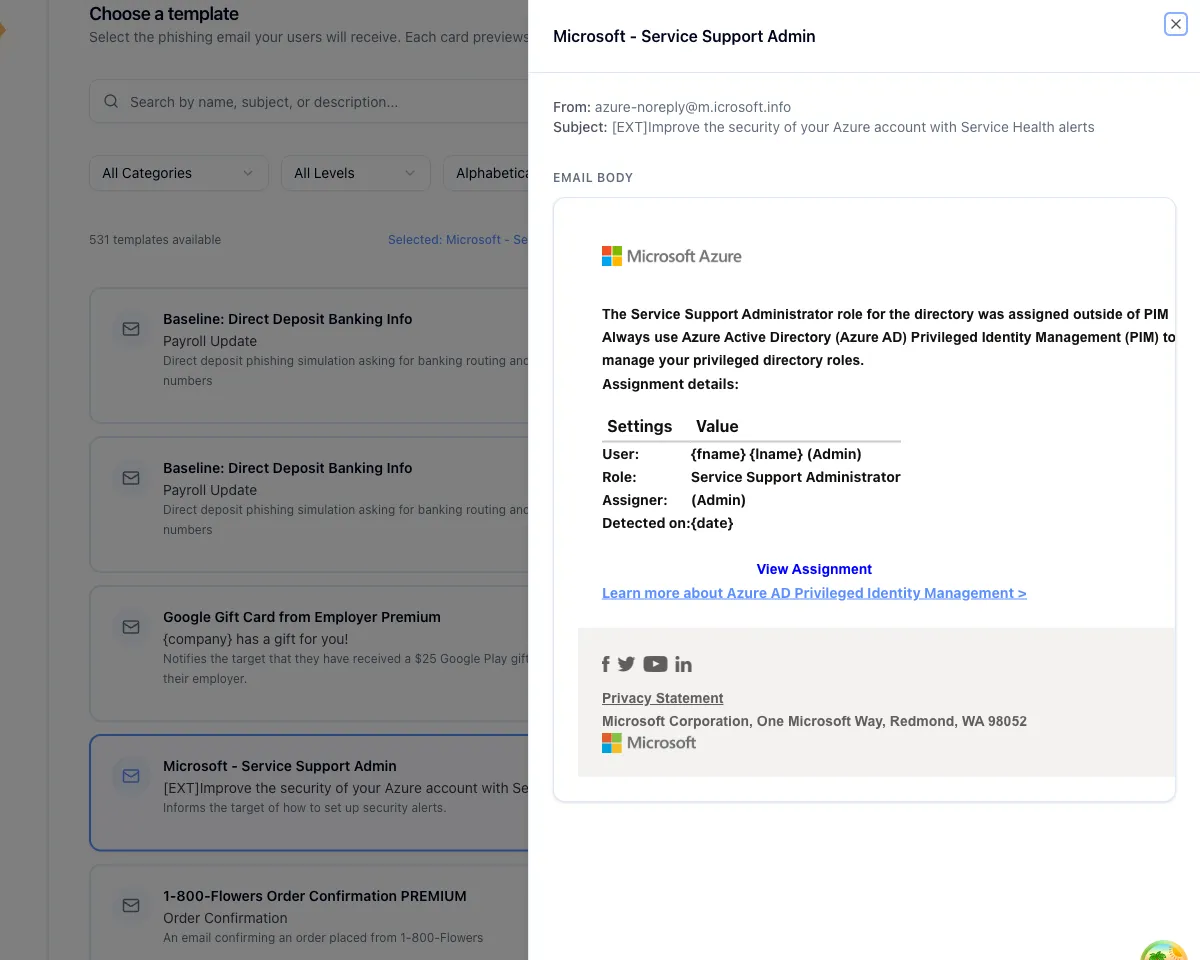This screenshot has width=1200, height=960.
Task: Click the sender address azure-noreply@m.icrosoft.info
Action: pyautogui.click(x=693, y=107)
